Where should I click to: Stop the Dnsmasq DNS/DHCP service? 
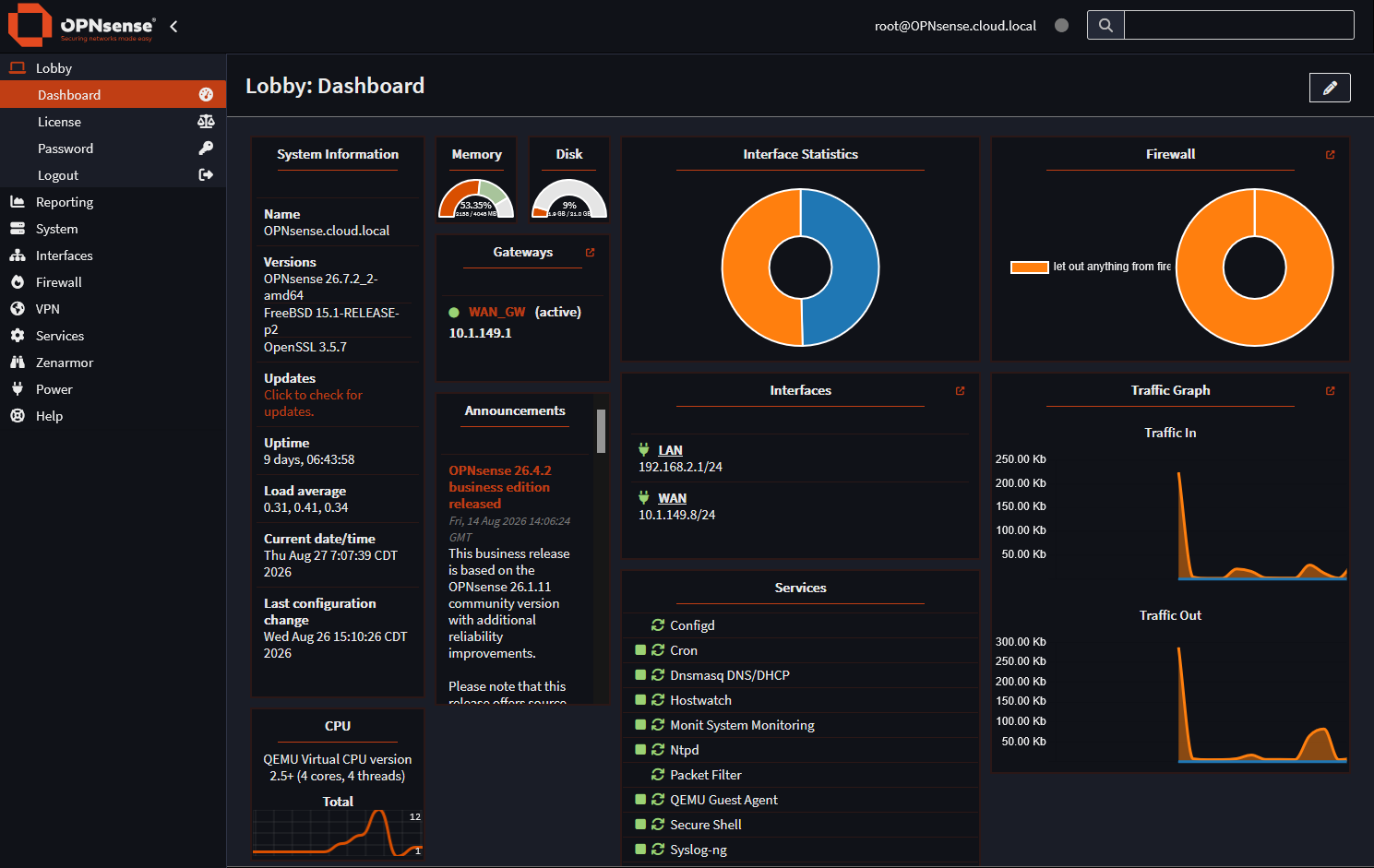[640, 675]
